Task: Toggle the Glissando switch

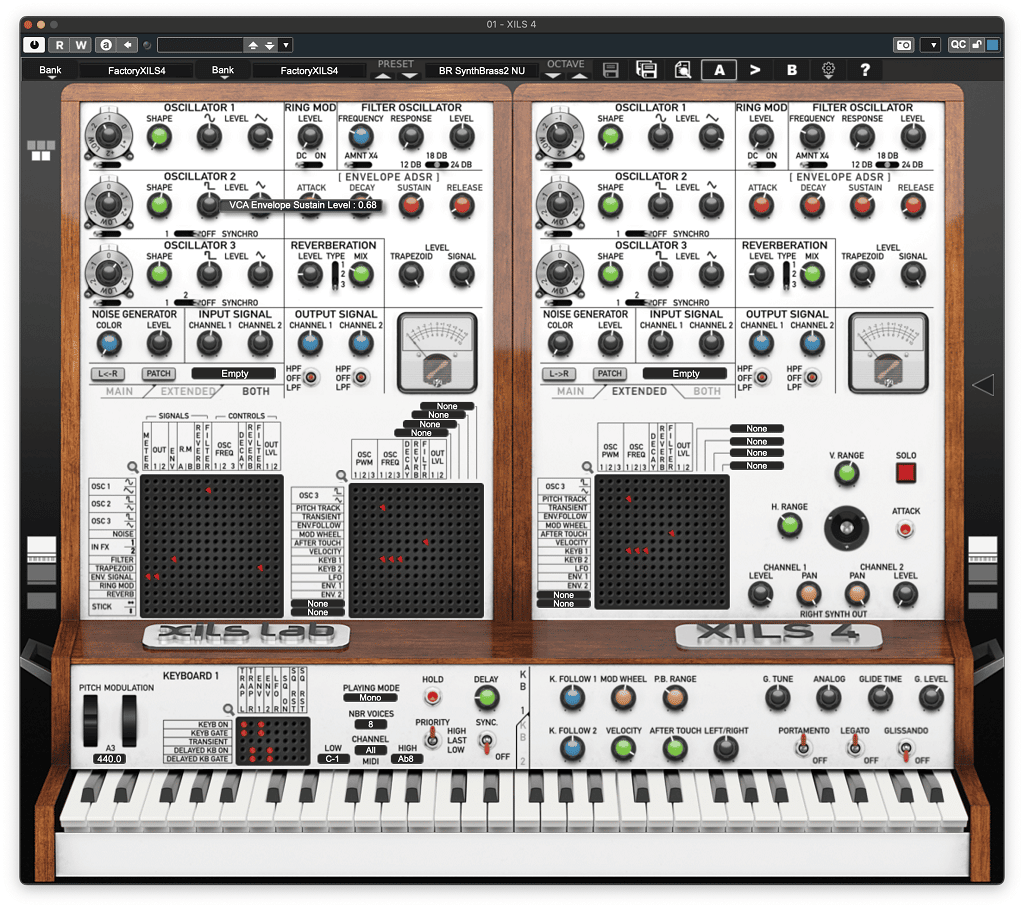Action: 906,748
